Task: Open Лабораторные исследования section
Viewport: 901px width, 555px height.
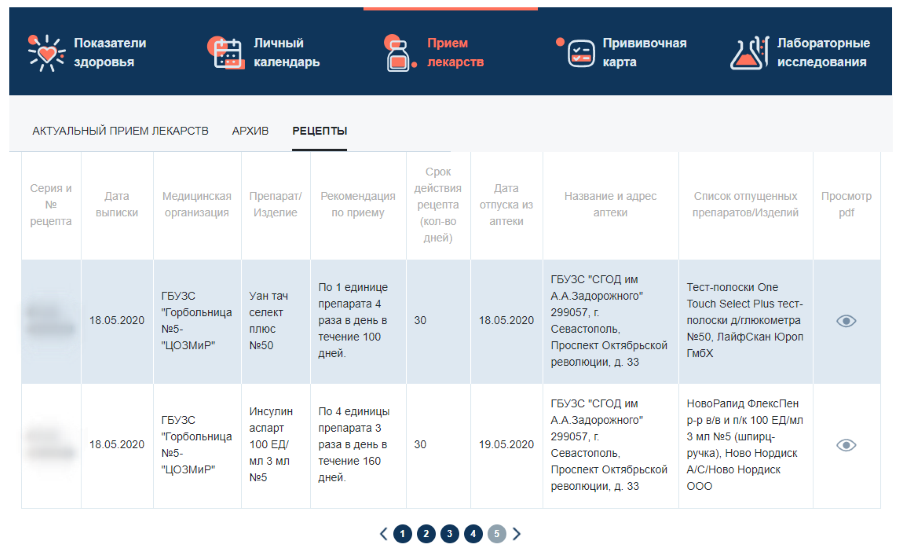Action: [823, 53]
